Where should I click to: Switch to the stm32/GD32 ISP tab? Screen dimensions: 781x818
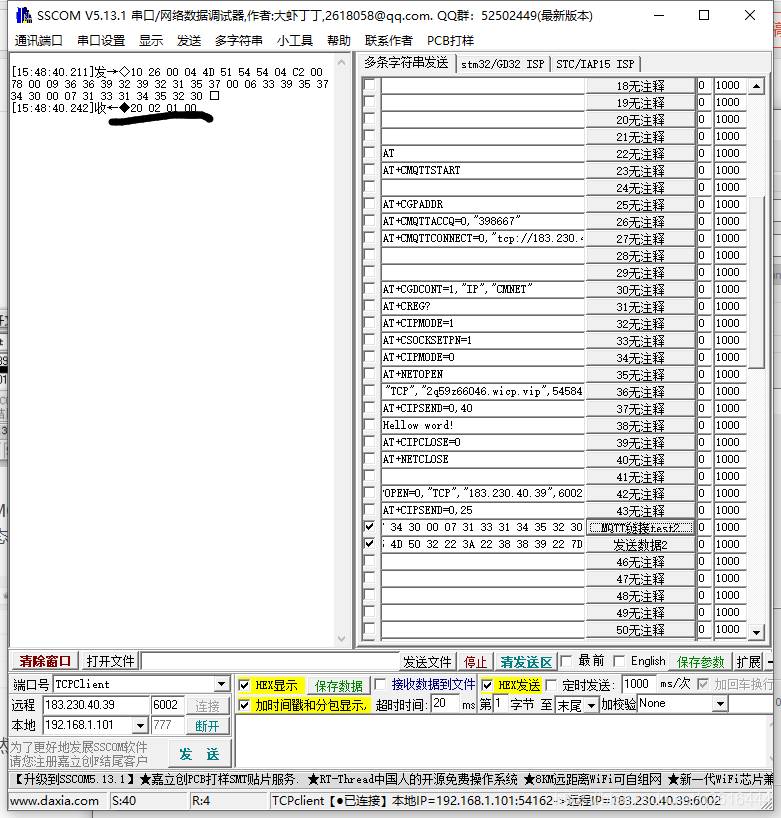[503, 64]
